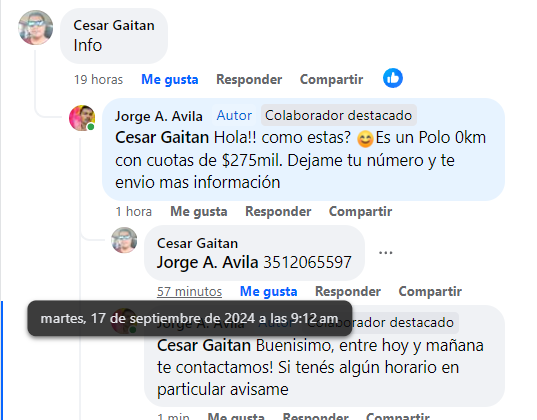
Task: Click Responder under Jorge's Polo reply
Action: (278, 211)
